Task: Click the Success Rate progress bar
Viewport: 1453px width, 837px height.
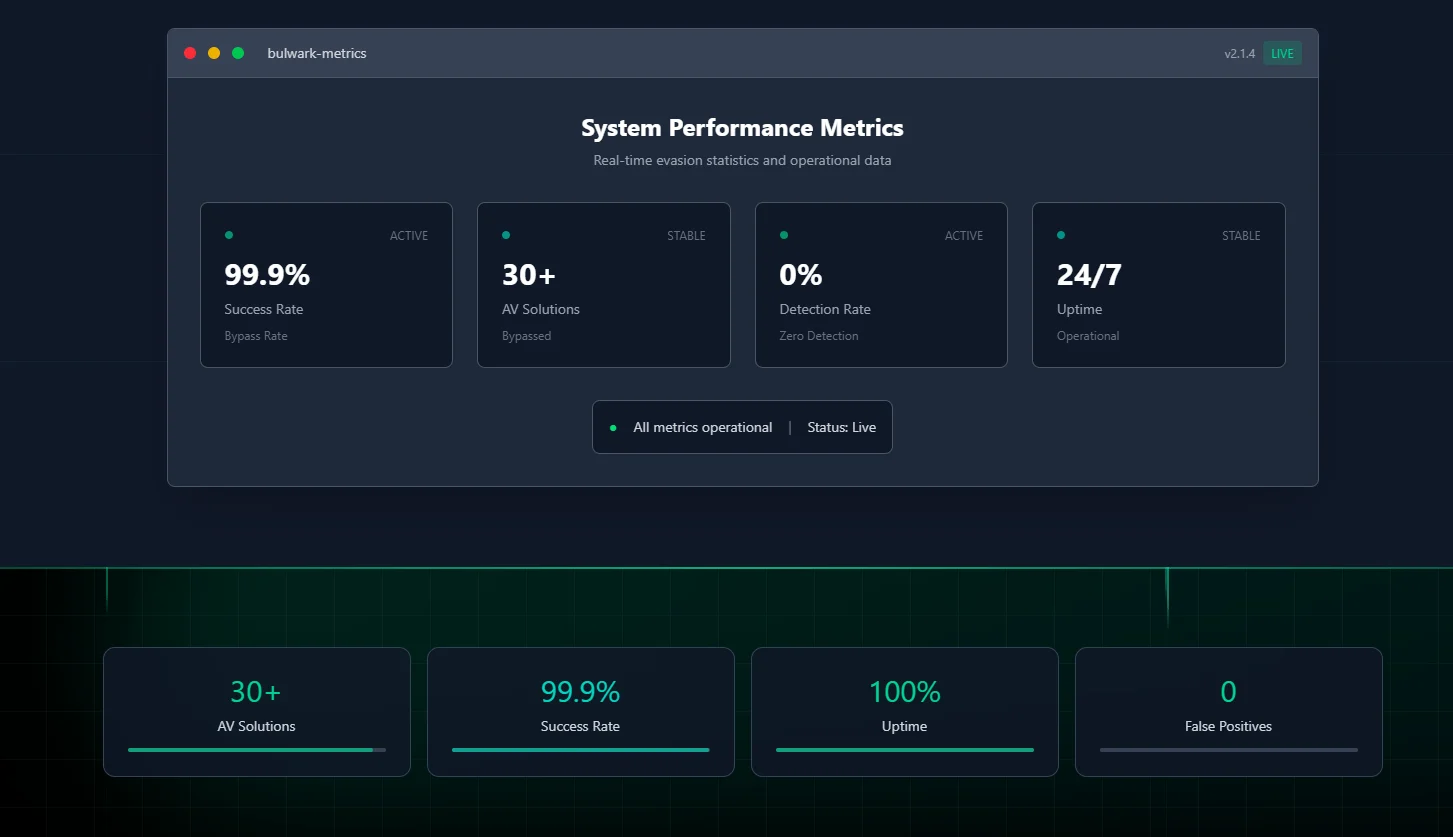Action: pos(581,750)
